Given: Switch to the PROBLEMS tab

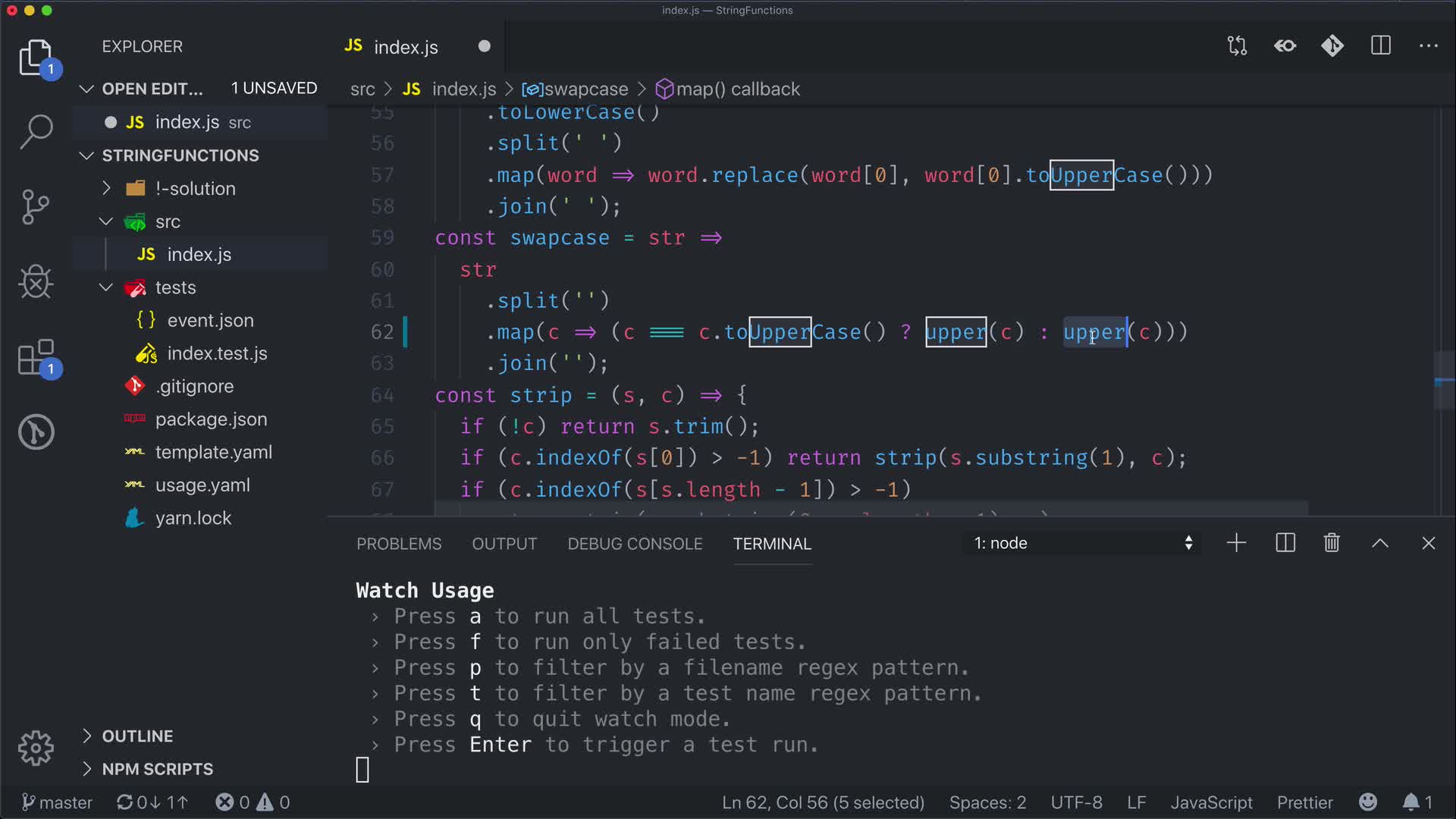Looking at the screenshot, I should [x=399, y=544].
